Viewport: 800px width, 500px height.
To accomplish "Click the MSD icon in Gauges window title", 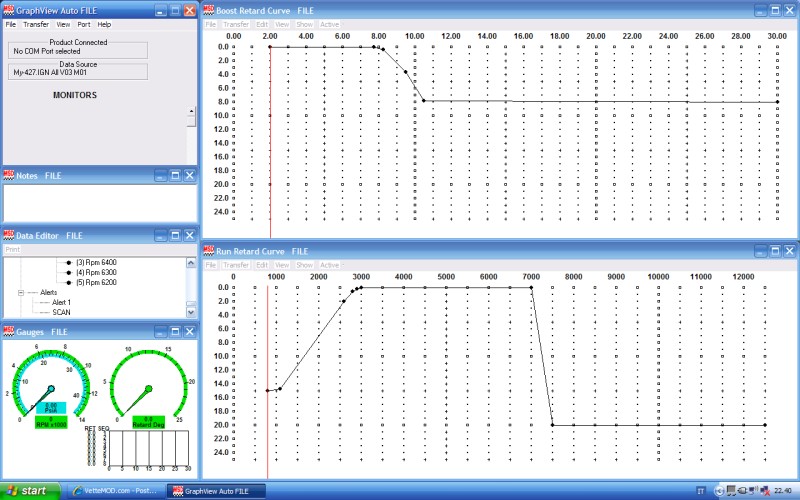I will tap(9, 331).
